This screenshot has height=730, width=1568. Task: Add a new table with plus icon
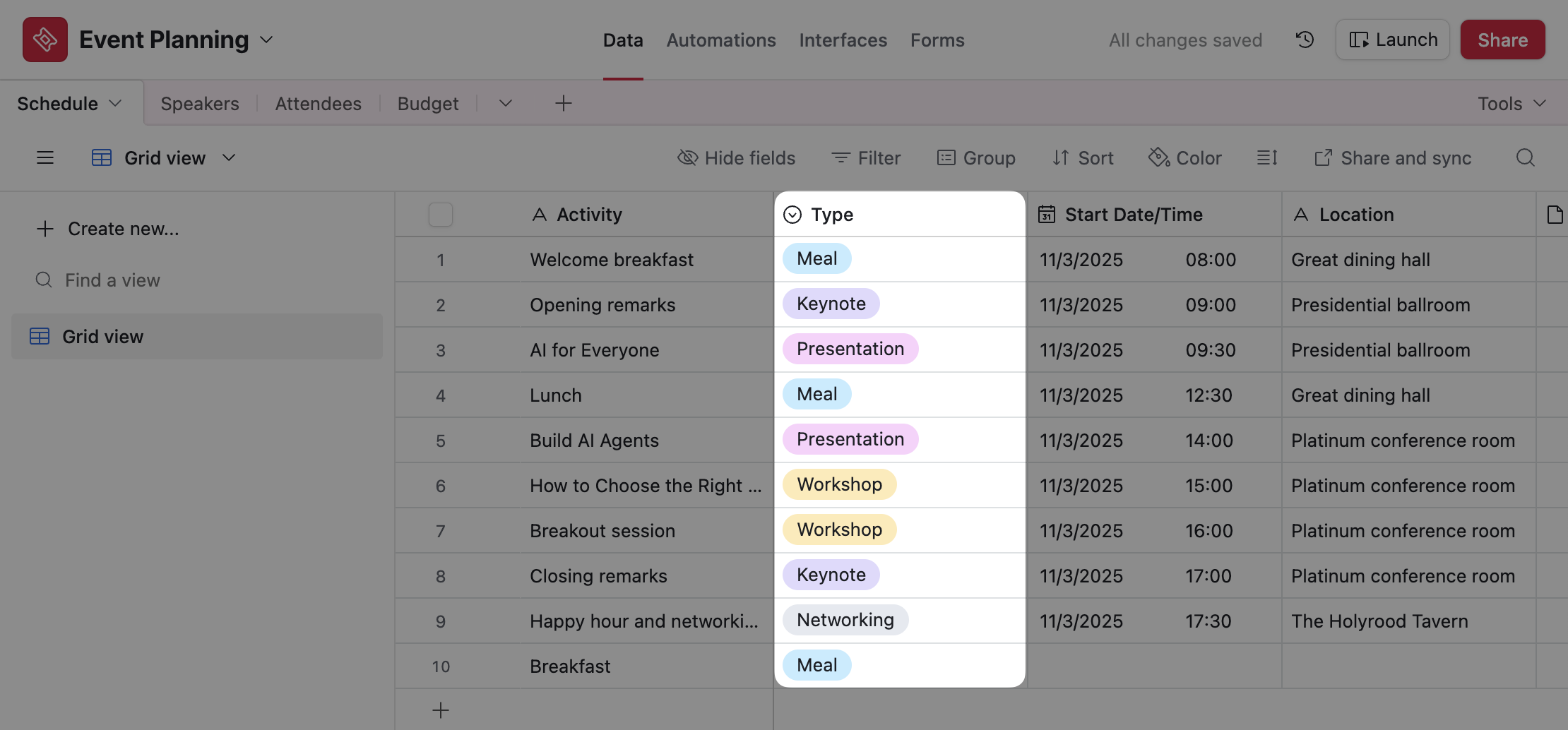click(563, 104)
